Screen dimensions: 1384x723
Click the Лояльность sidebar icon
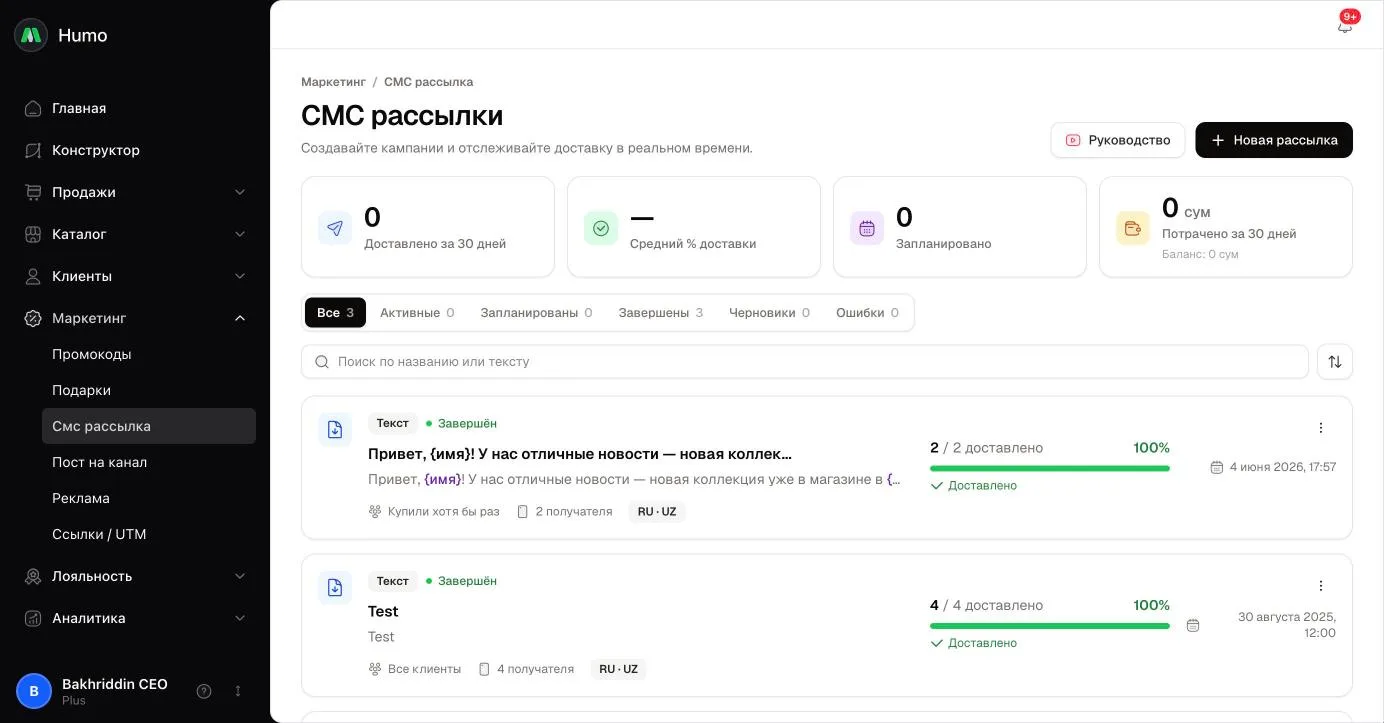(33, 576)
